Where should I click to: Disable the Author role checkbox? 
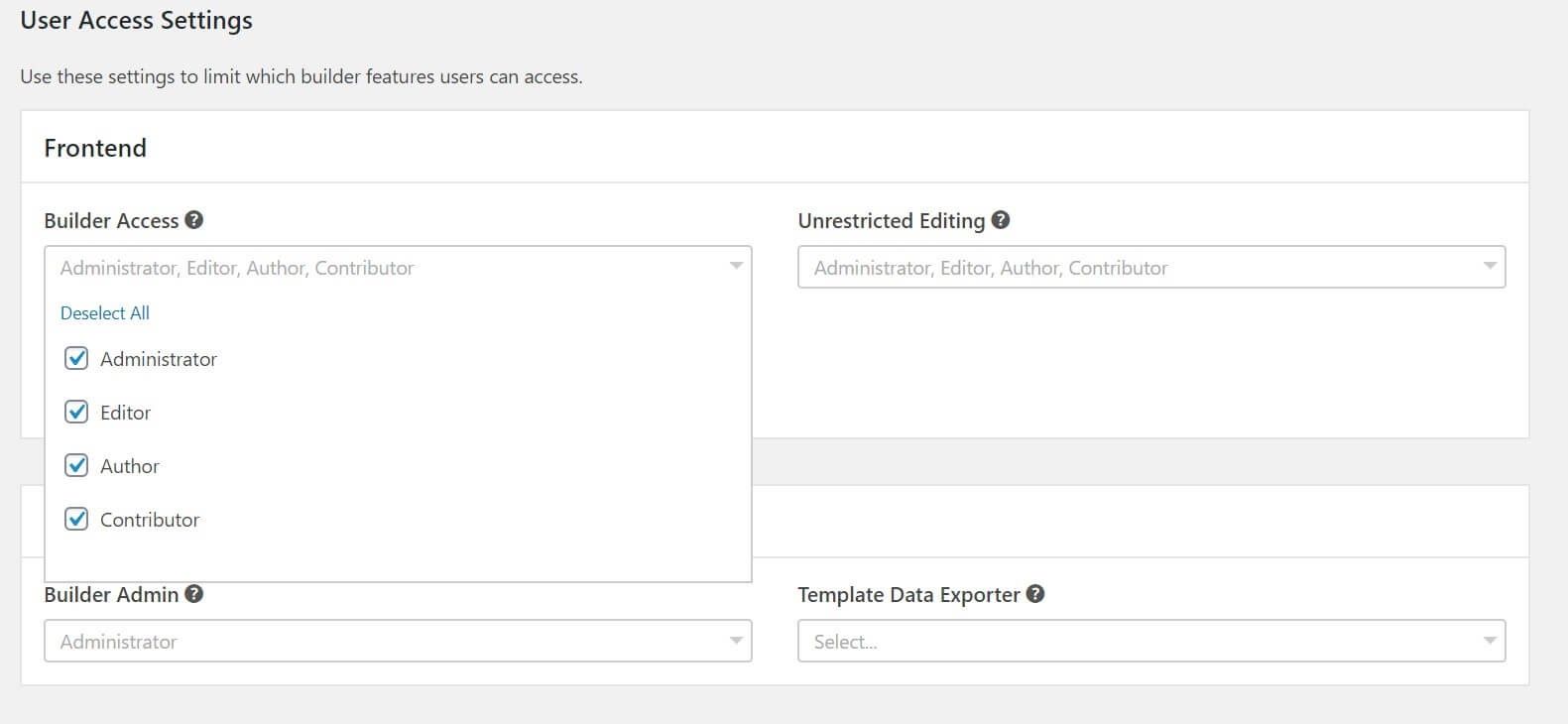76,466
